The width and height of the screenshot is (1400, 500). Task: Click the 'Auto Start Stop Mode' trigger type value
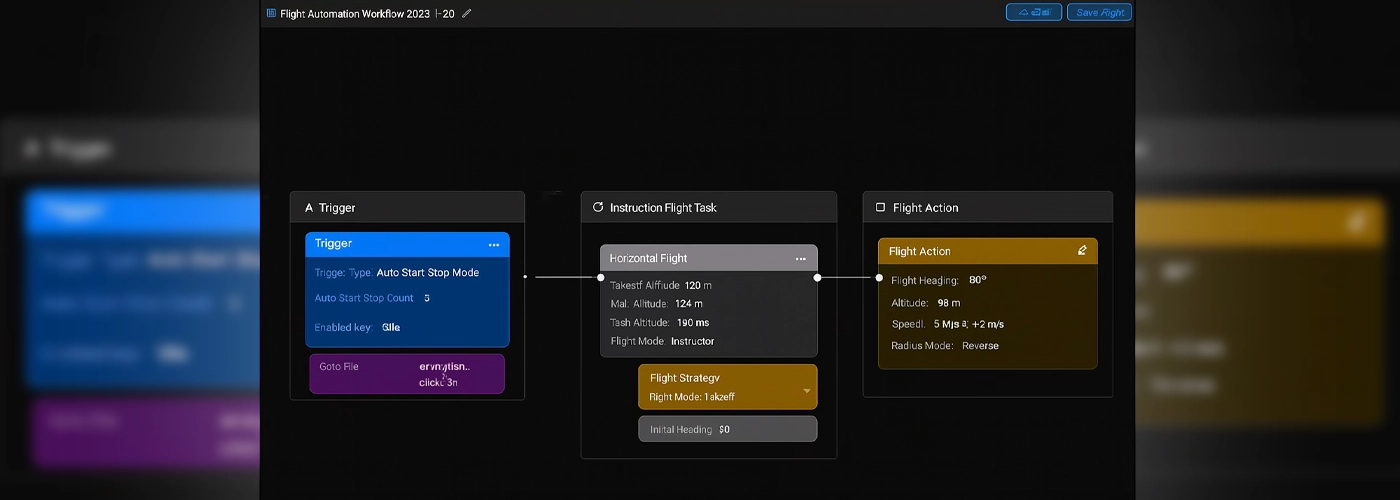(428, 272)
